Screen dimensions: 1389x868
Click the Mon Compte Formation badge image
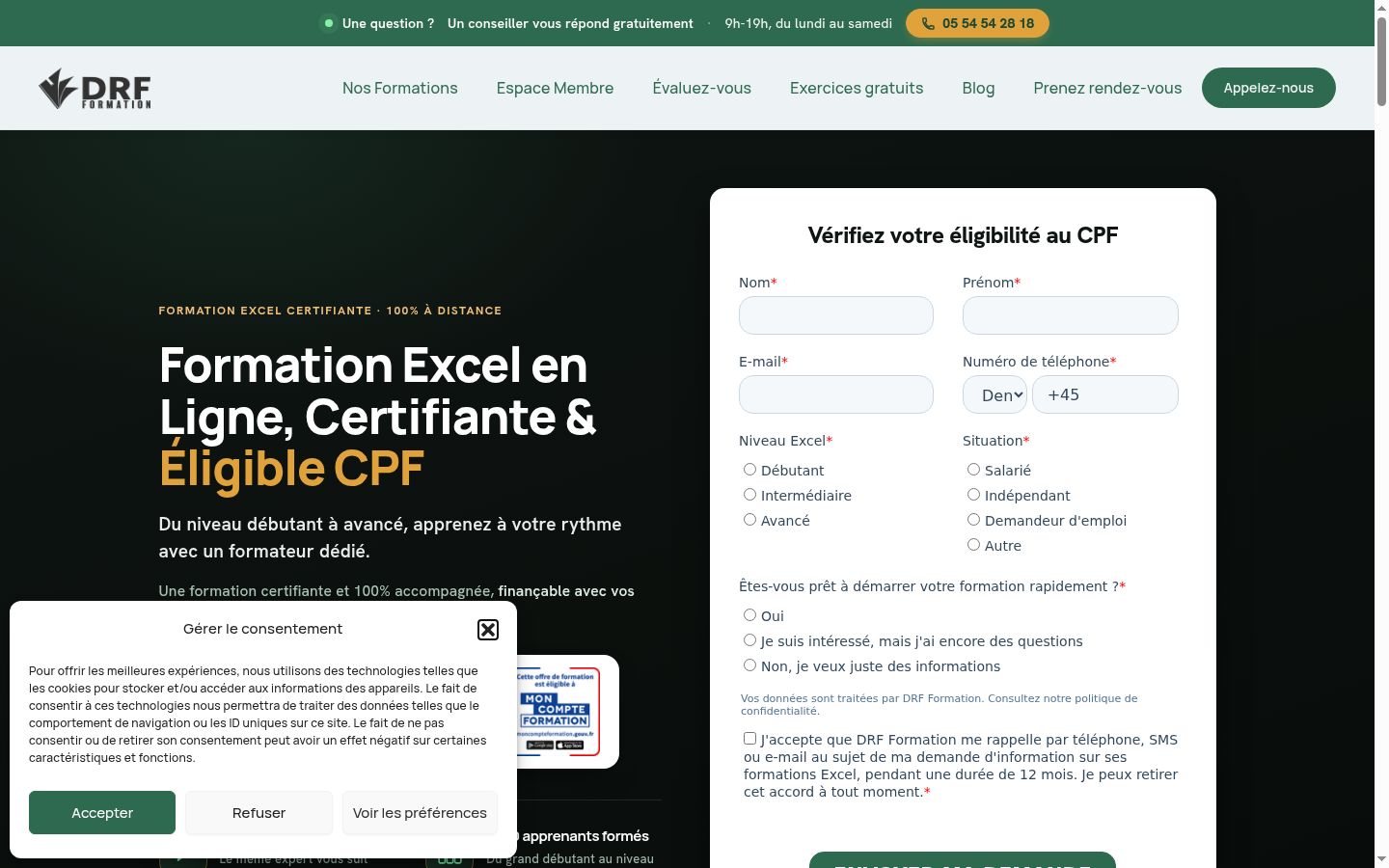click(558, 712)
